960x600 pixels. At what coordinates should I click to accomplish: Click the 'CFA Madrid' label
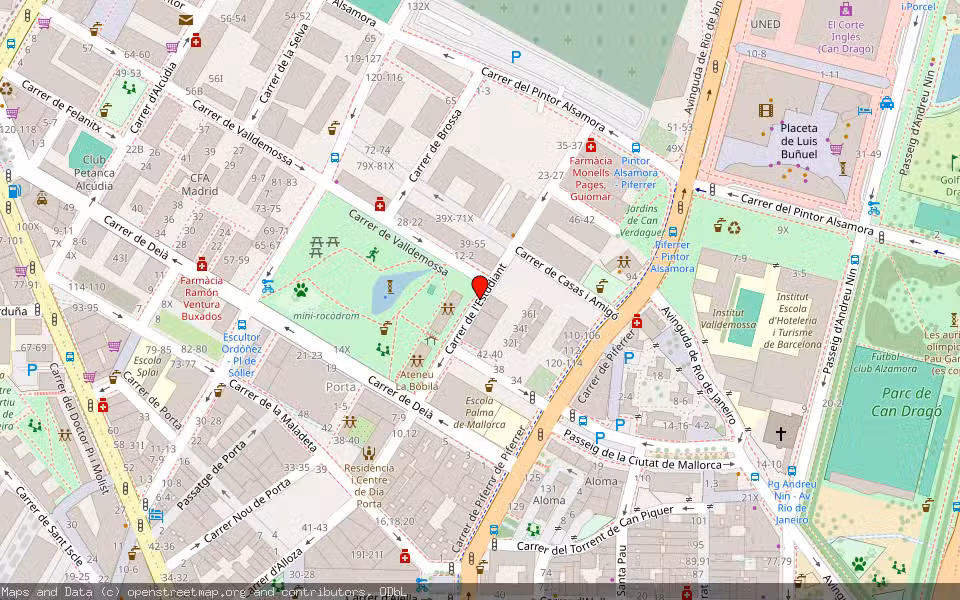[x=200, y=184]
